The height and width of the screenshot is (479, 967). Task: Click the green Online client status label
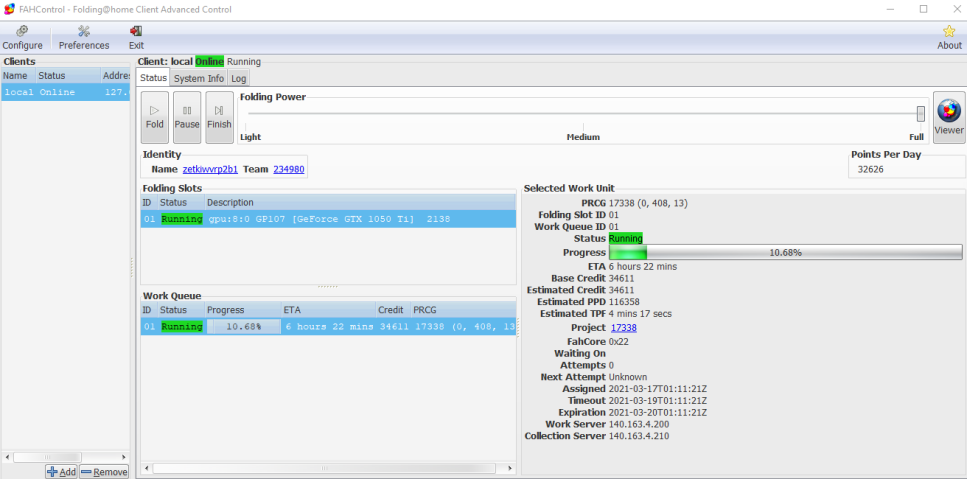click(x=210, y=62)
